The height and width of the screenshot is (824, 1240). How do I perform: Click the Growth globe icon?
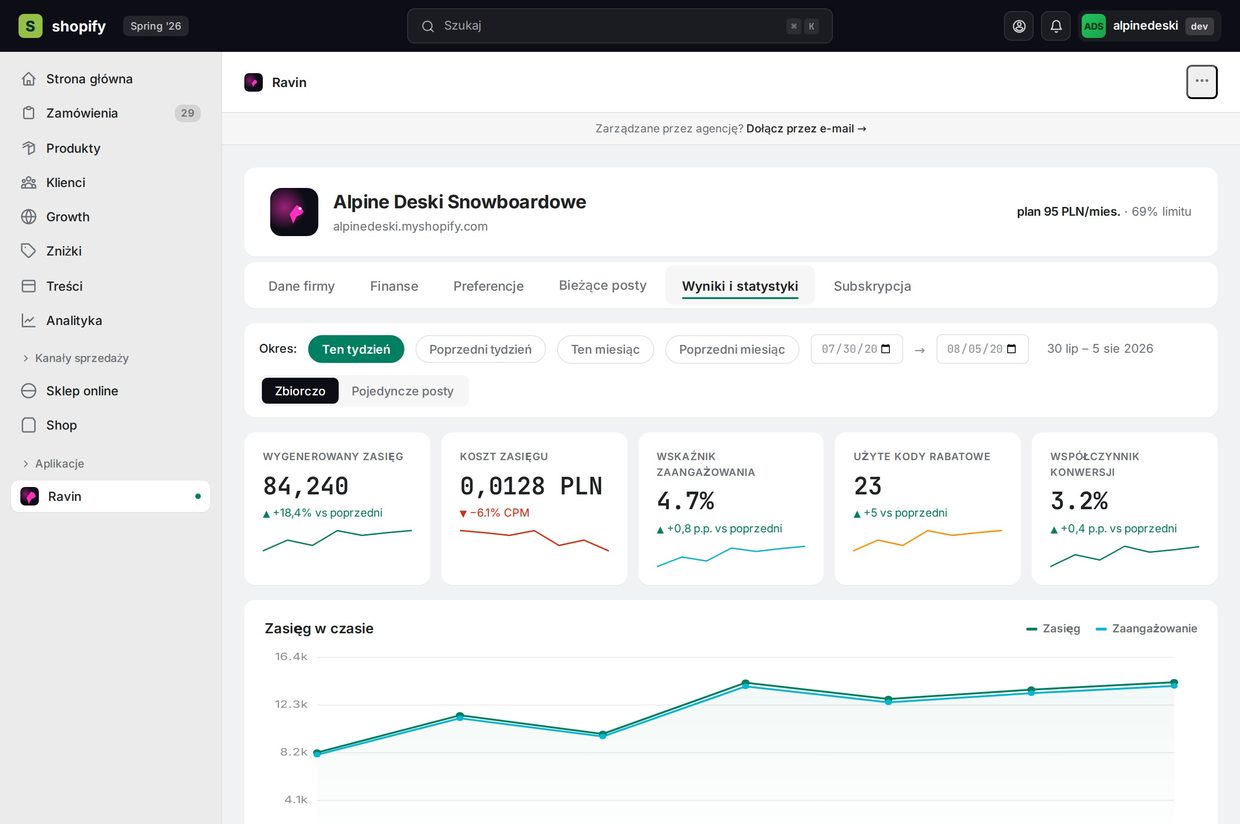29,217
